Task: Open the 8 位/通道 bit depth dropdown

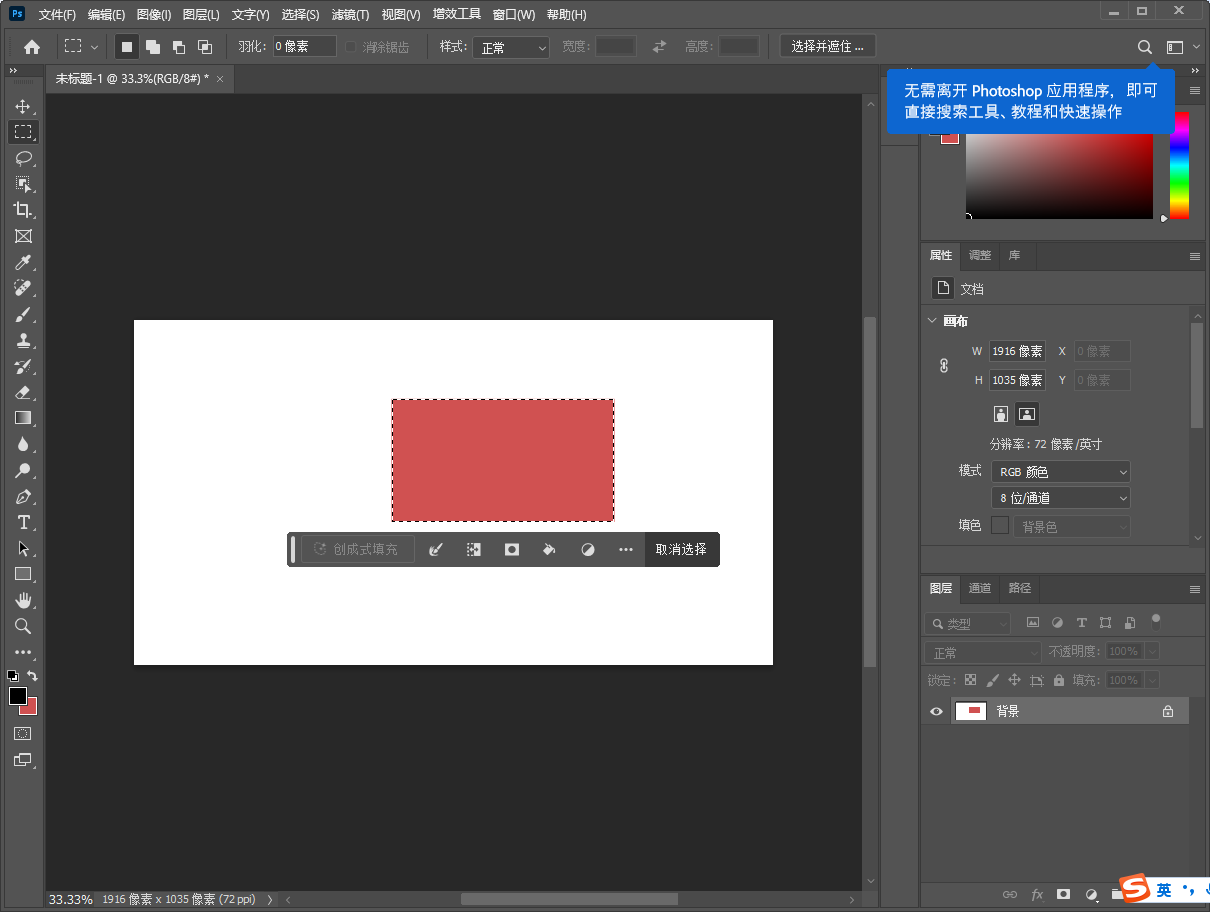Action: pos(1061,497)
